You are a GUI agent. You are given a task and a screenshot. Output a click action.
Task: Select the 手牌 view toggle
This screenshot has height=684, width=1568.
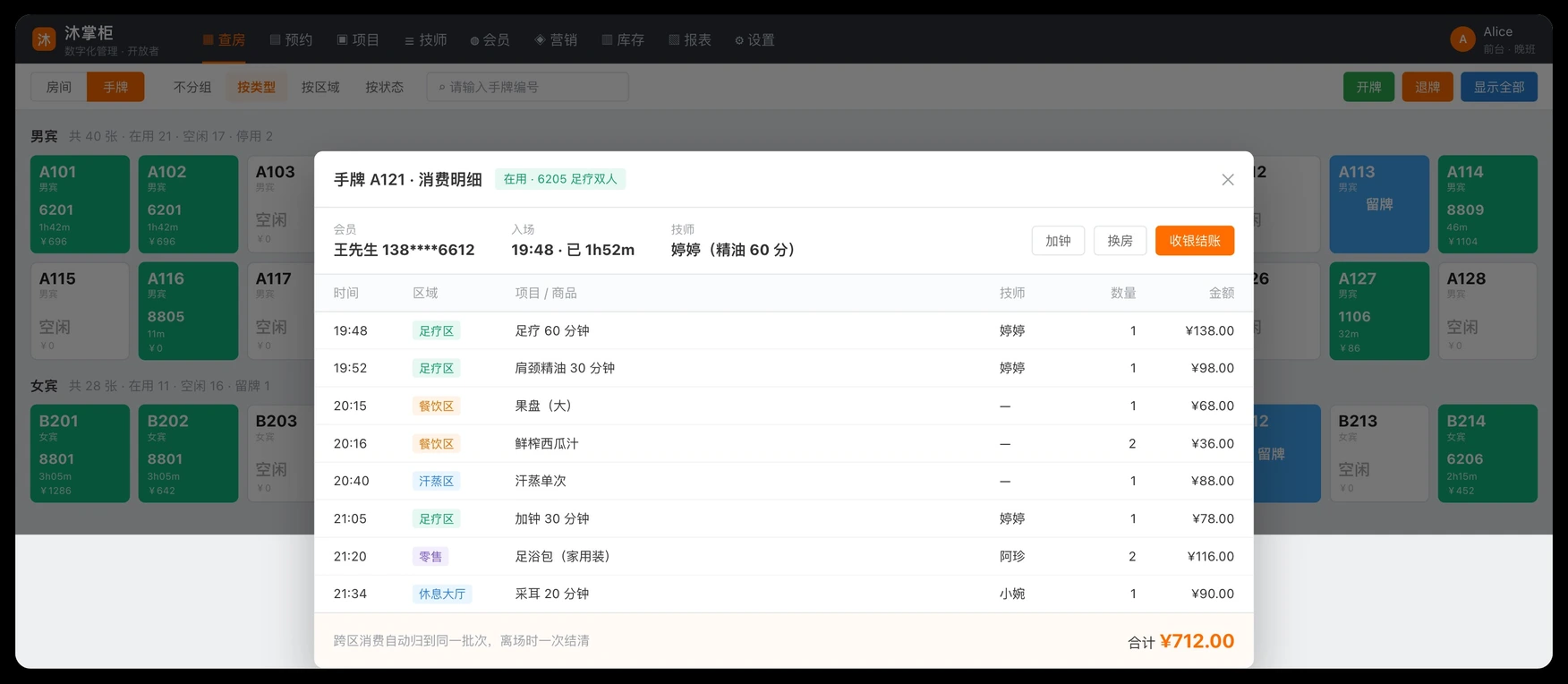point(115,87)
